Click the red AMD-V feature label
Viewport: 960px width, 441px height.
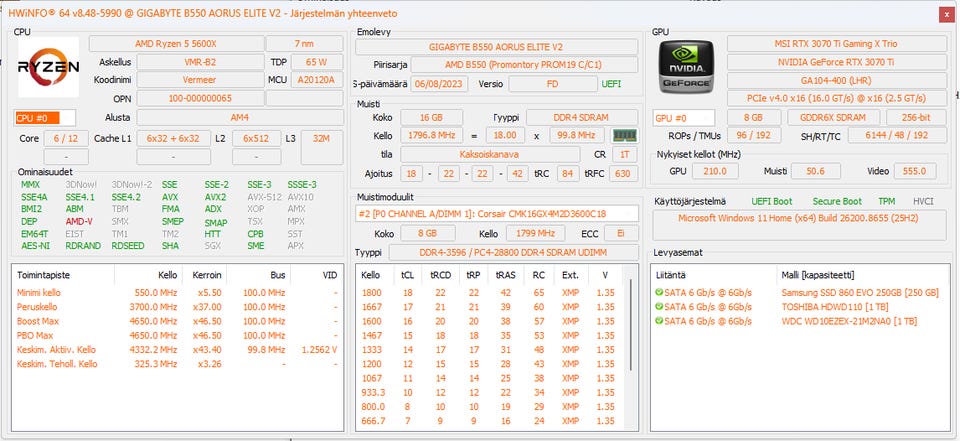[x=79, y=222]
